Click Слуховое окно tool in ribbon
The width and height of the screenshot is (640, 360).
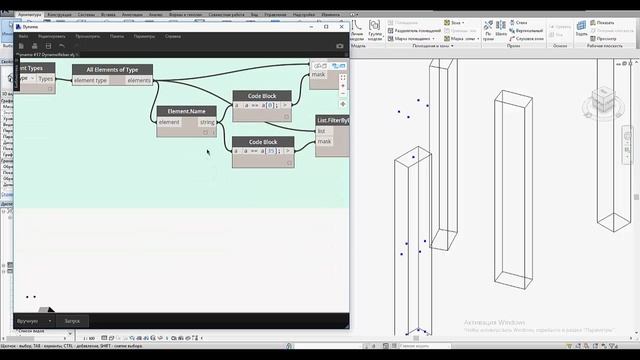527,39
